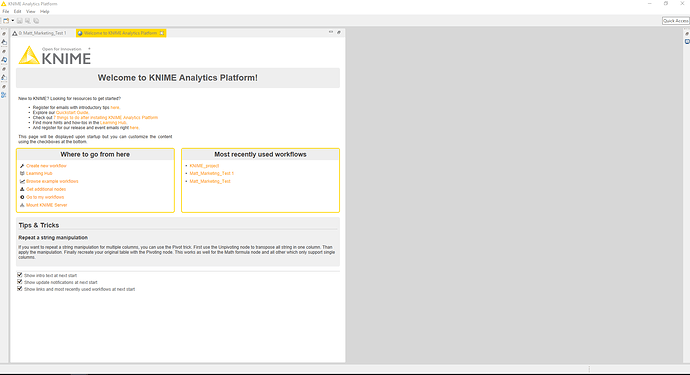This screenshot has width=690, height=375.
Task: Click the 'Repeat a string manipulation' tip title
Action: coord(53,238)
